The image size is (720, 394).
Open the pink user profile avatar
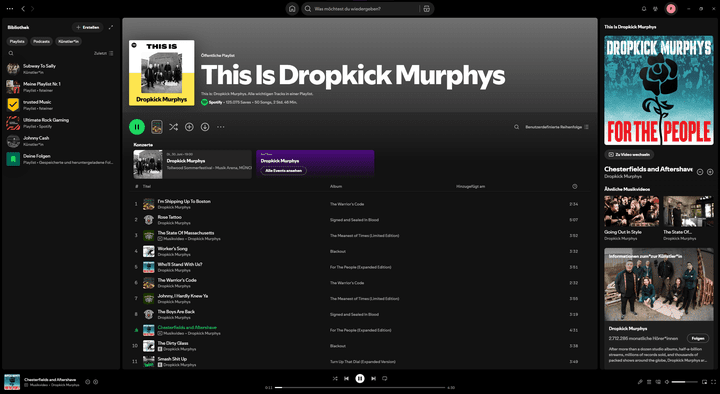[x=671, y=9]
